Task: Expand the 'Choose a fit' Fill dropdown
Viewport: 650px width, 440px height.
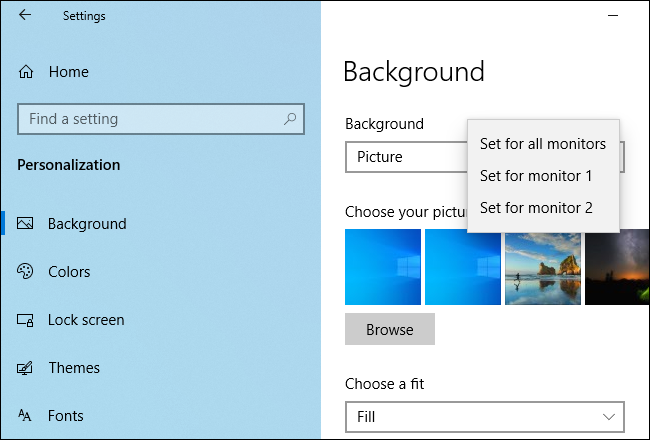Action: point(484,416)
